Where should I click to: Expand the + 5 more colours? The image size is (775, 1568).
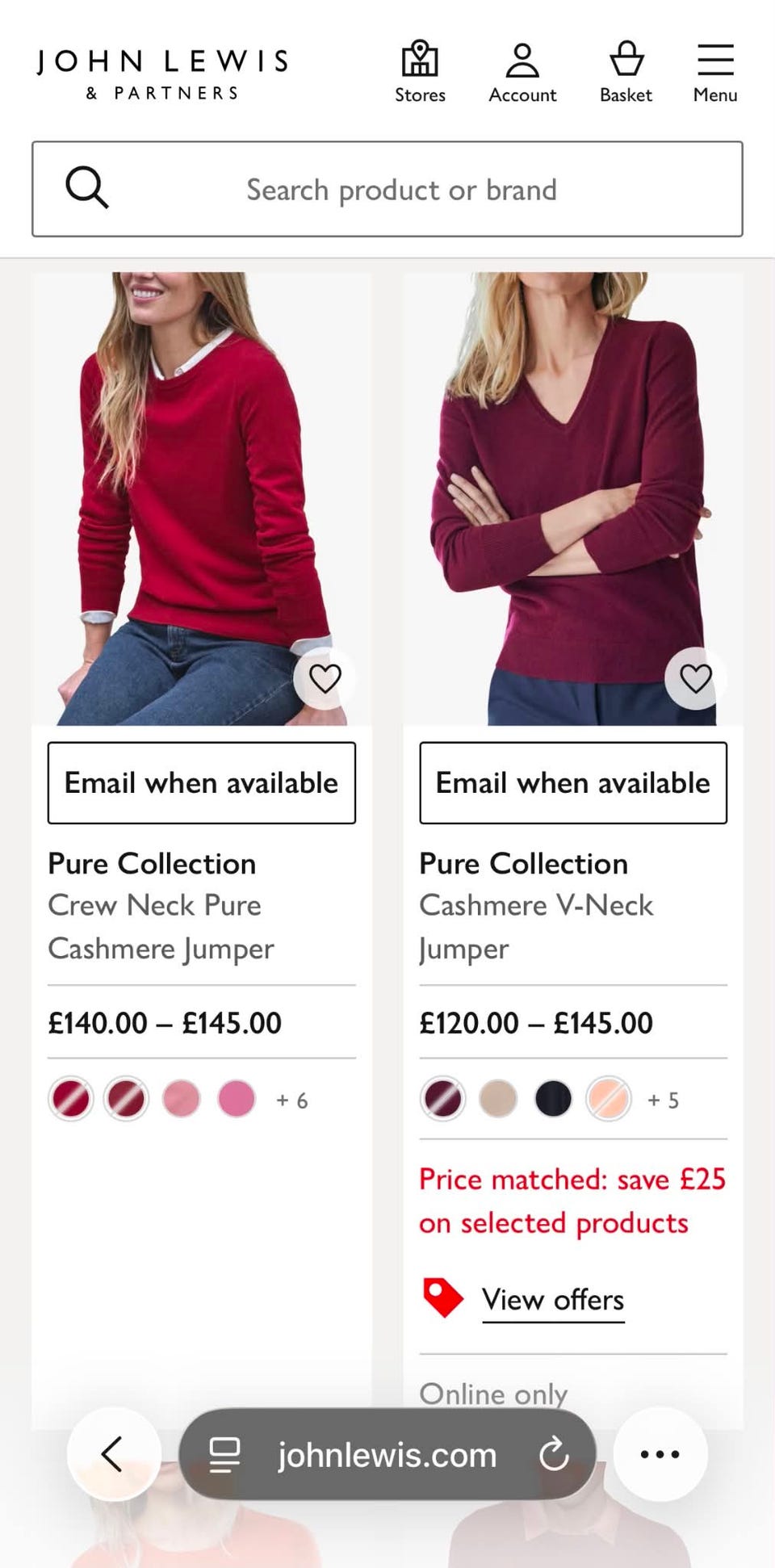(x=663, y=1100)
